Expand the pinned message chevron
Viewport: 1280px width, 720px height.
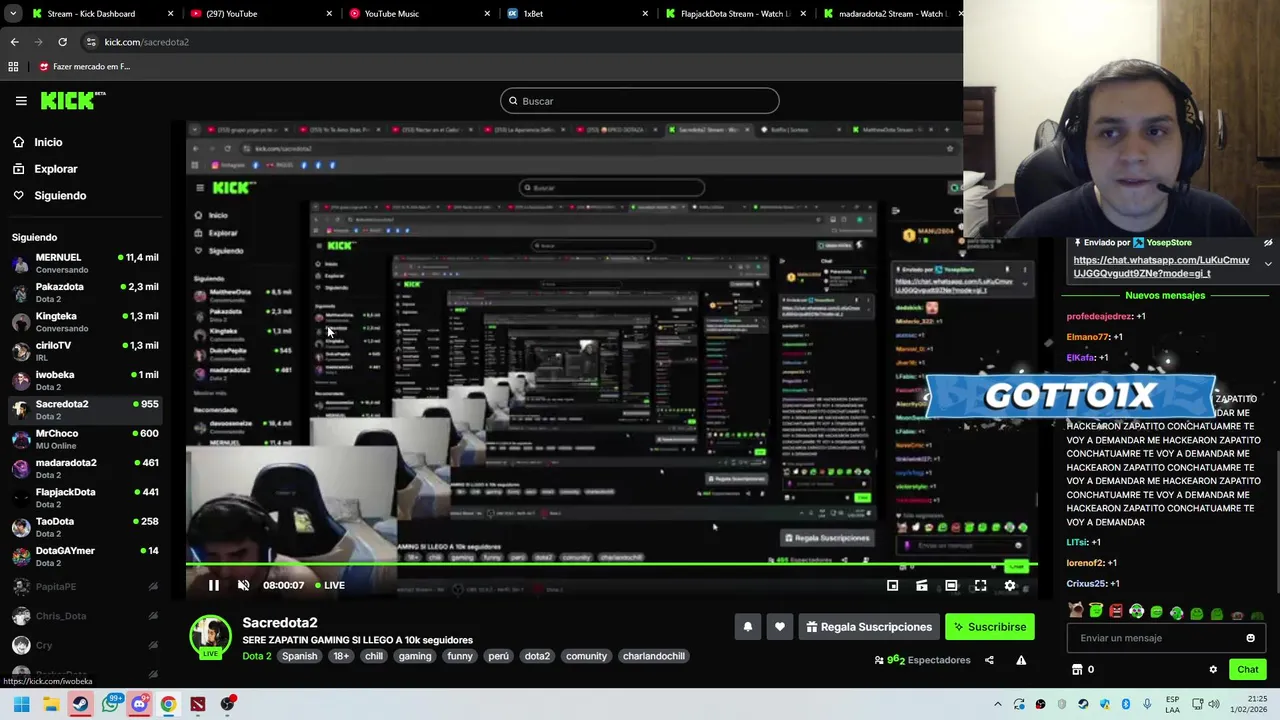click(x=1268, y=264)
